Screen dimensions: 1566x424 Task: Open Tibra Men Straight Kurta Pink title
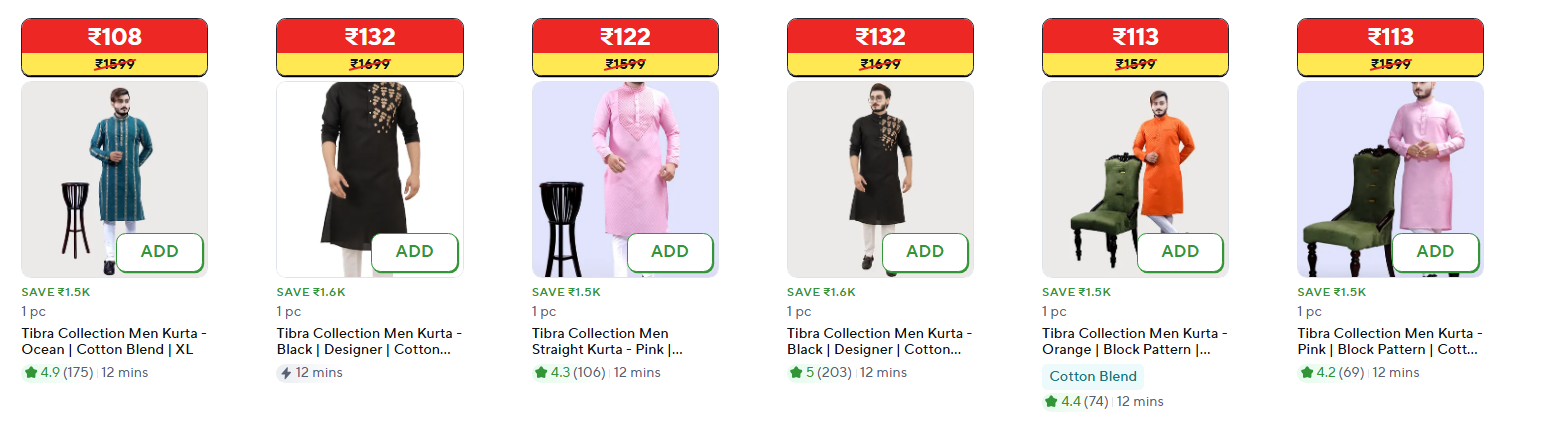click(608, 341)
